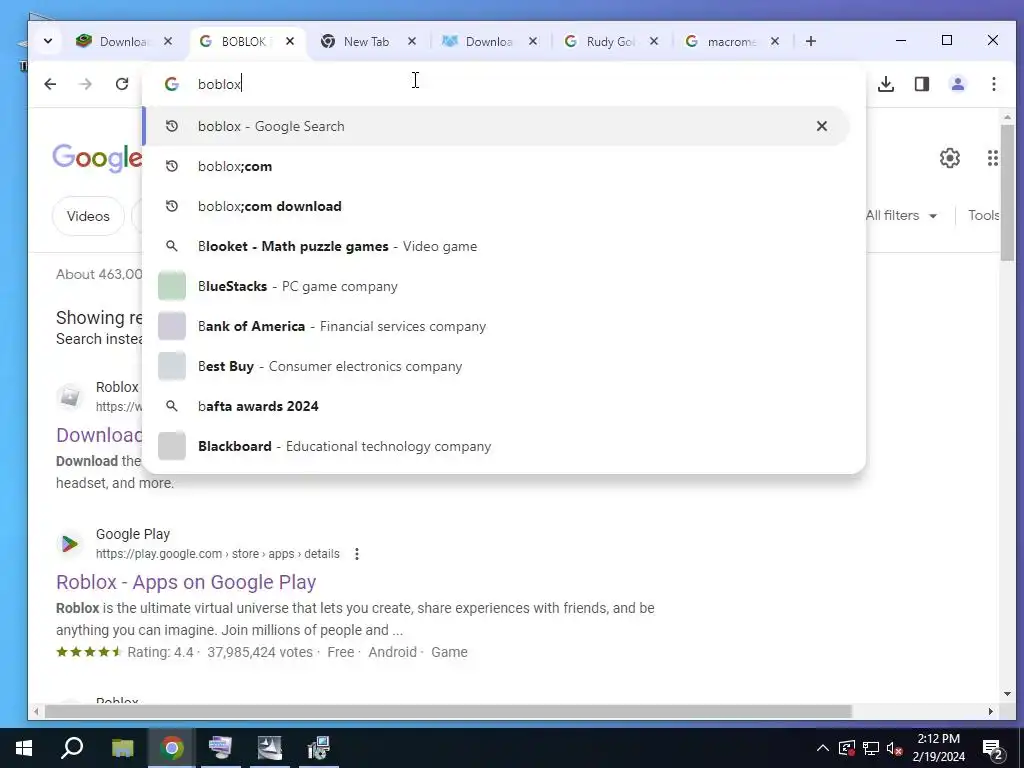Viewport: 1024px width, 768px height.
Task: Click the horizontal scrollbar thumb
Action: pos(448,711)
